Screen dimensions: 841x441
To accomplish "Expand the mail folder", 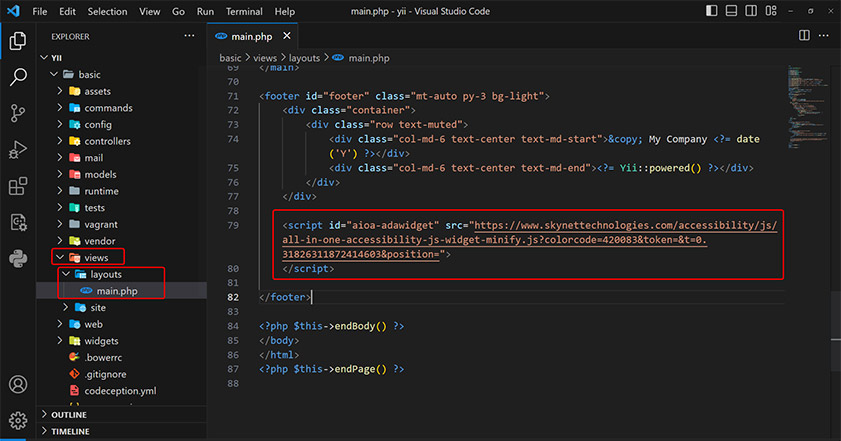I will (x=121, y=157).
